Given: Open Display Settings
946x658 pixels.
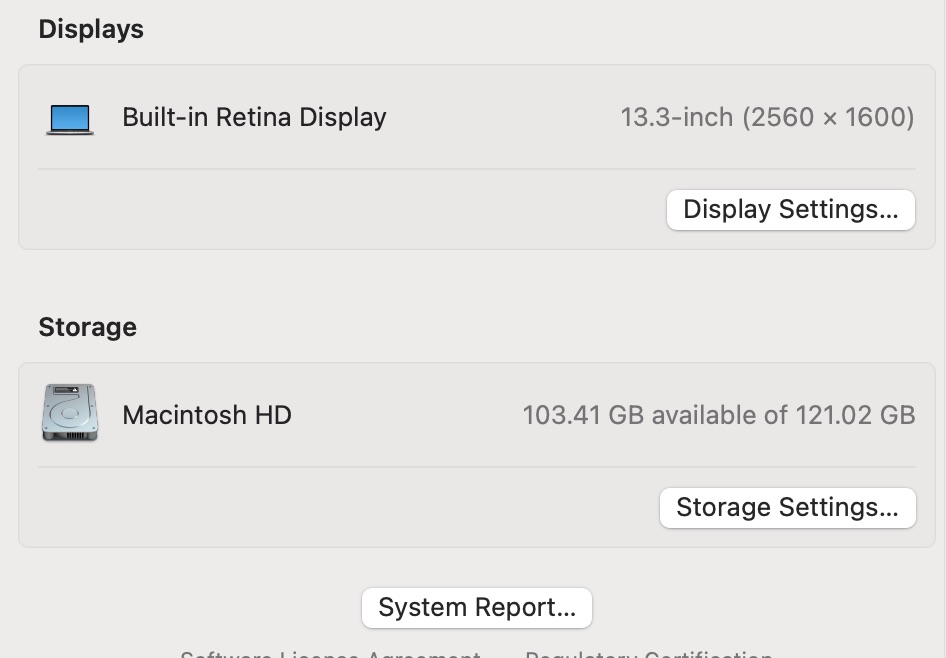Looking at the screenshot, I should (x=790, y=209).
